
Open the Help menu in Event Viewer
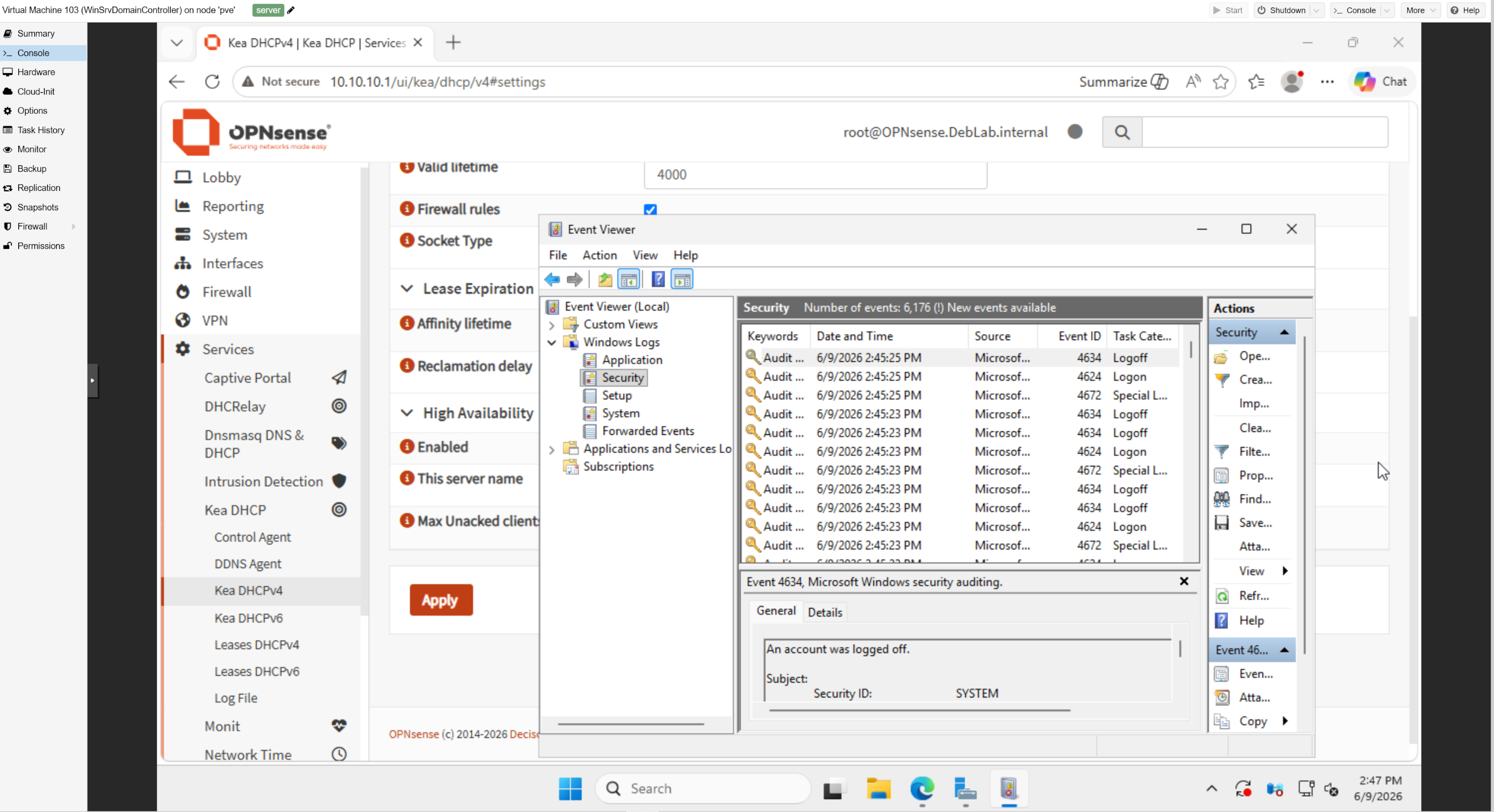685,255
